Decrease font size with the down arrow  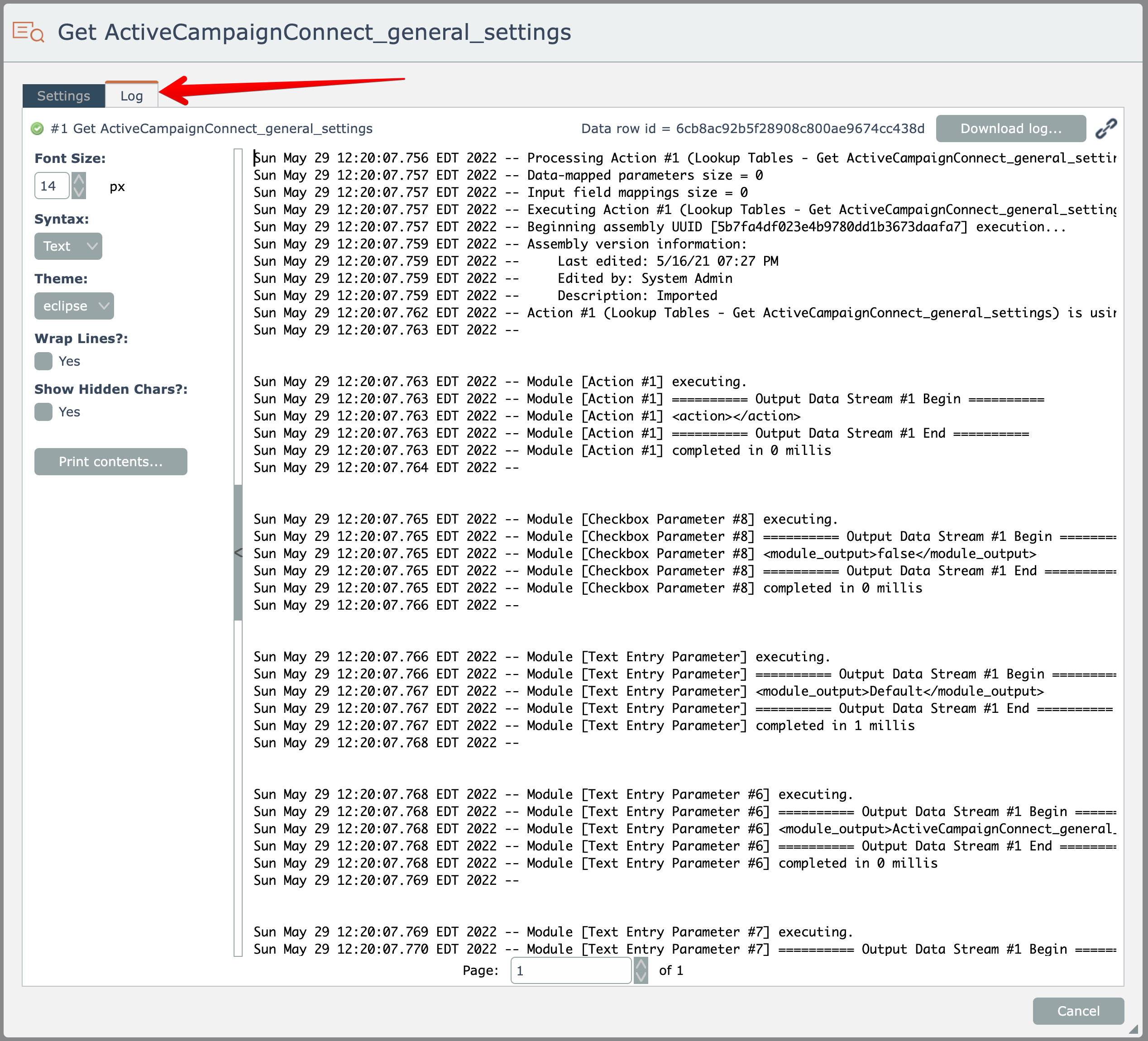pos(79,192)
